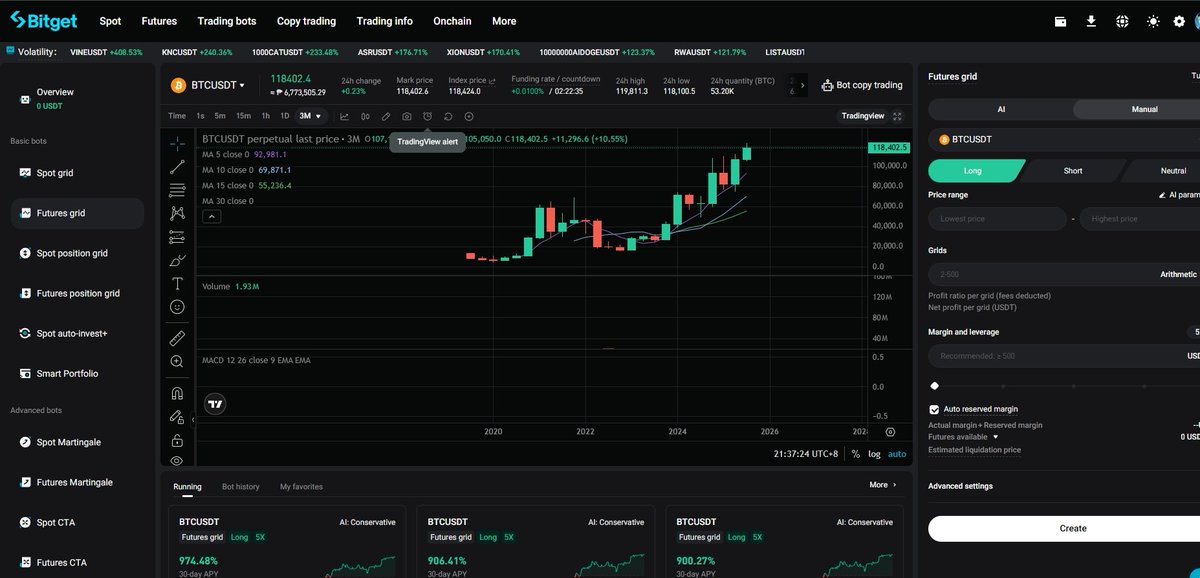The image size is (1200, 578).
Task: Open the Trading bots menu
Action: 226,20
